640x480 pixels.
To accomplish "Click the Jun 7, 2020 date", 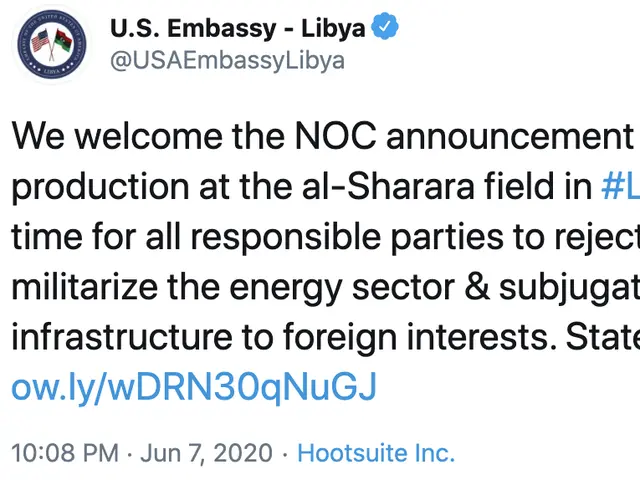I will point(207,453).
